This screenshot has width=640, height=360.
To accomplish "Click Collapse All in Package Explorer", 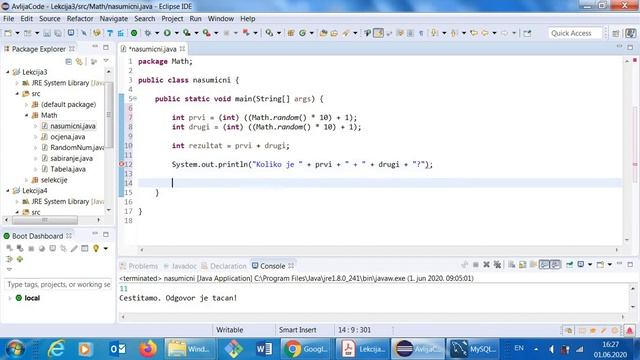I will click(x=69, y=61).
